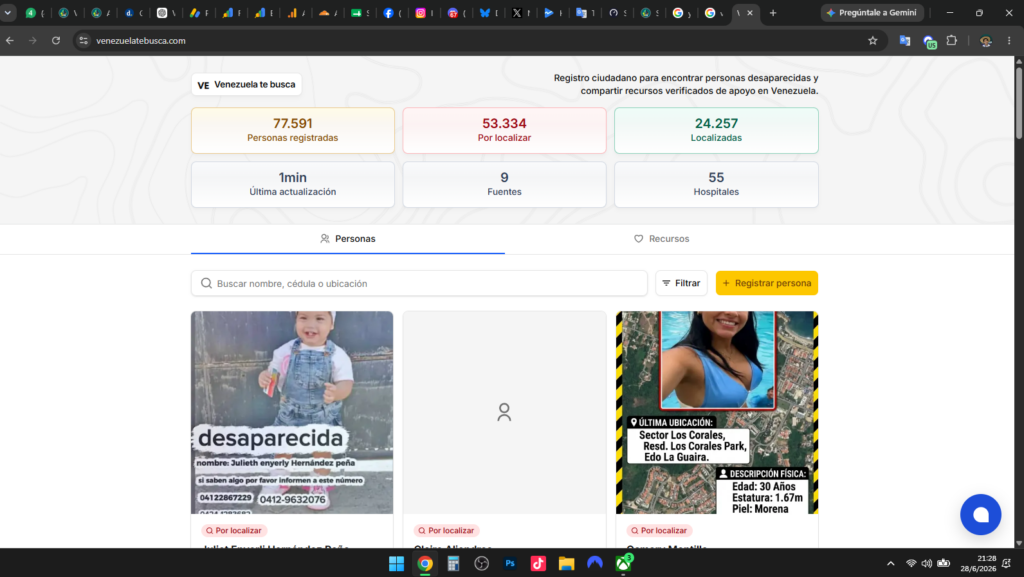Click the heart icon beside Recursos

[x=639, y=239]
